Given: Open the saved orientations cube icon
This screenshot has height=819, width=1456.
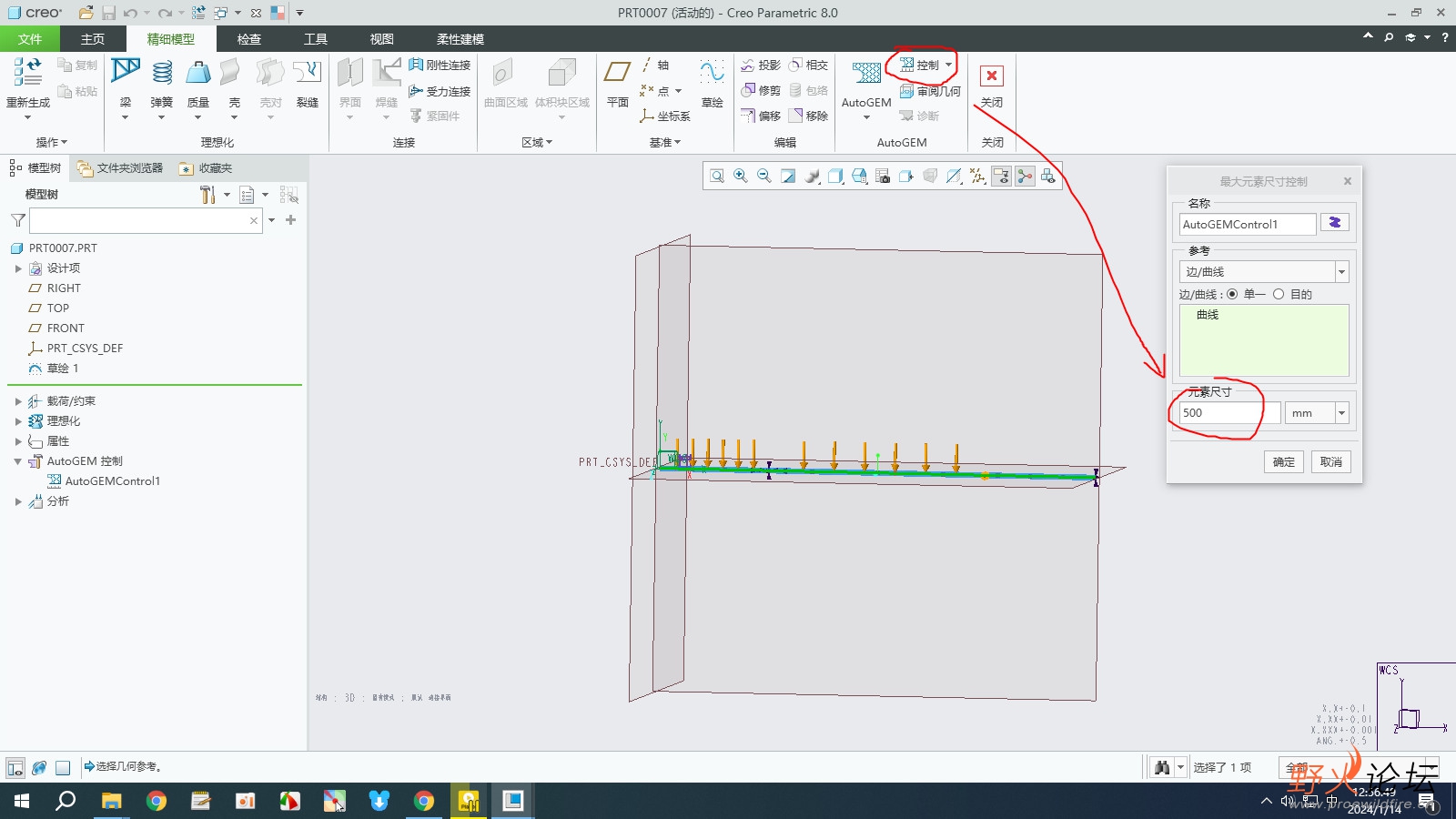Looking at the screenshot, I should tap(859, 176).
